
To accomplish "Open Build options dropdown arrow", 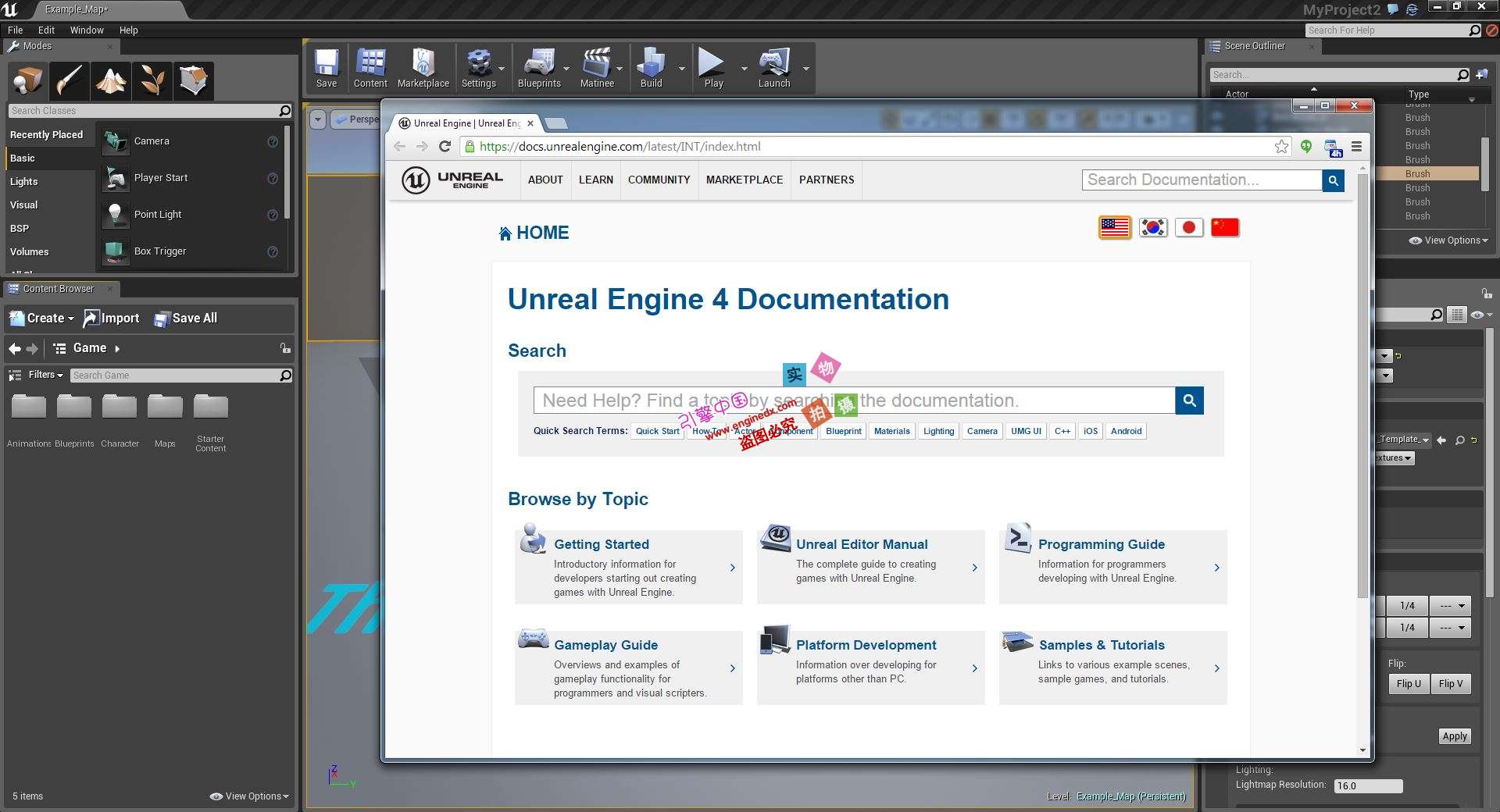I will coord(681,69).
